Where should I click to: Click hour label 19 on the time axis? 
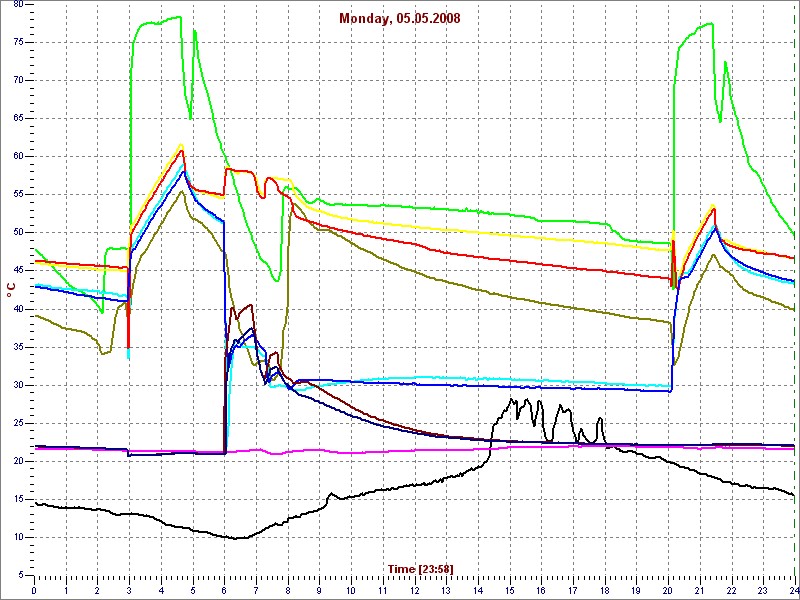[x=636, y=590]
